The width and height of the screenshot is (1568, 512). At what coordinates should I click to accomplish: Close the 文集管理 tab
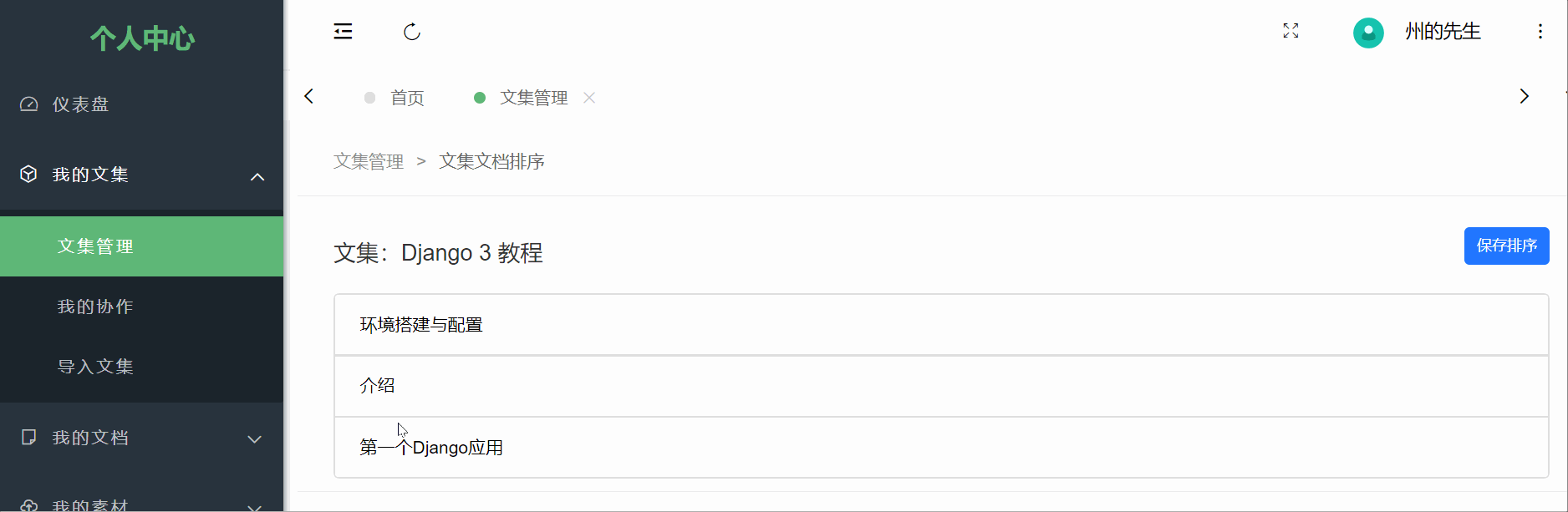click(x=589, y=98)
